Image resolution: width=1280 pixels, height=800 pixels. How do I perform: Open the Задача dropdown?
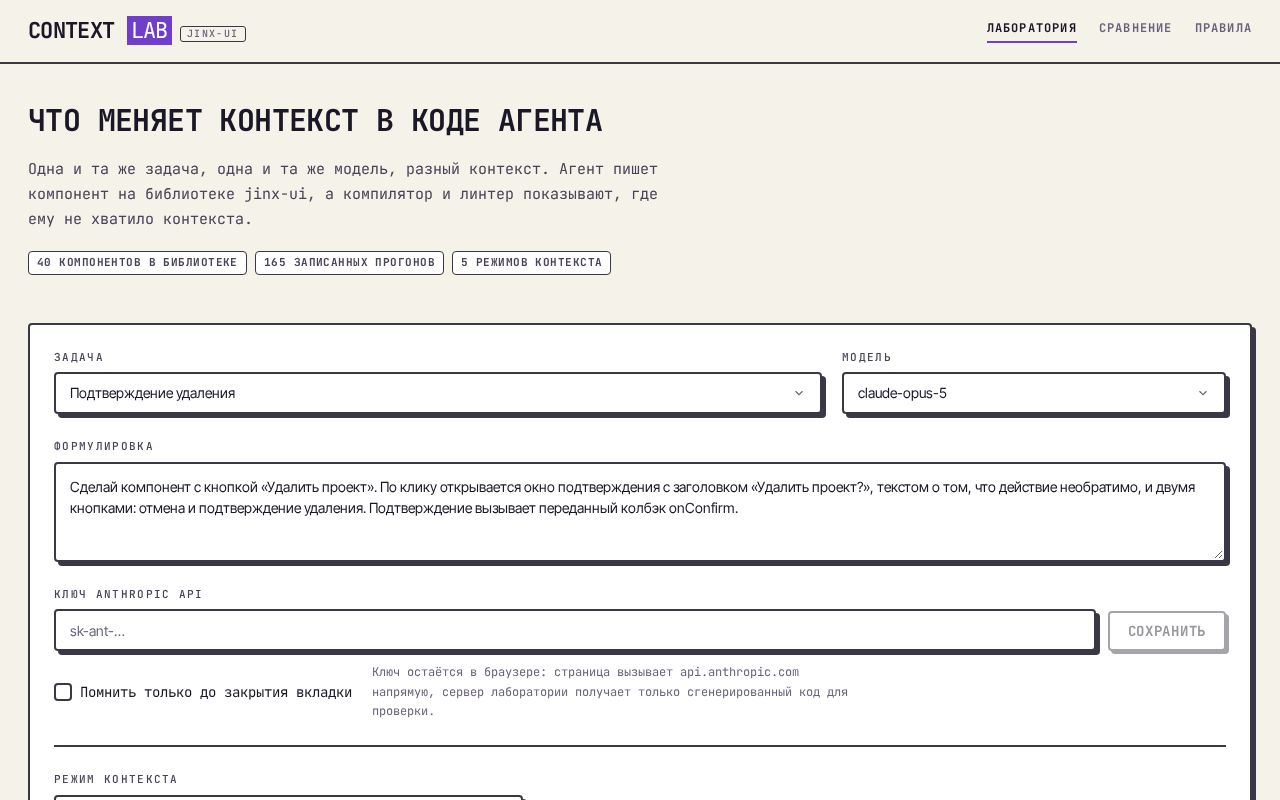[438, 393]
